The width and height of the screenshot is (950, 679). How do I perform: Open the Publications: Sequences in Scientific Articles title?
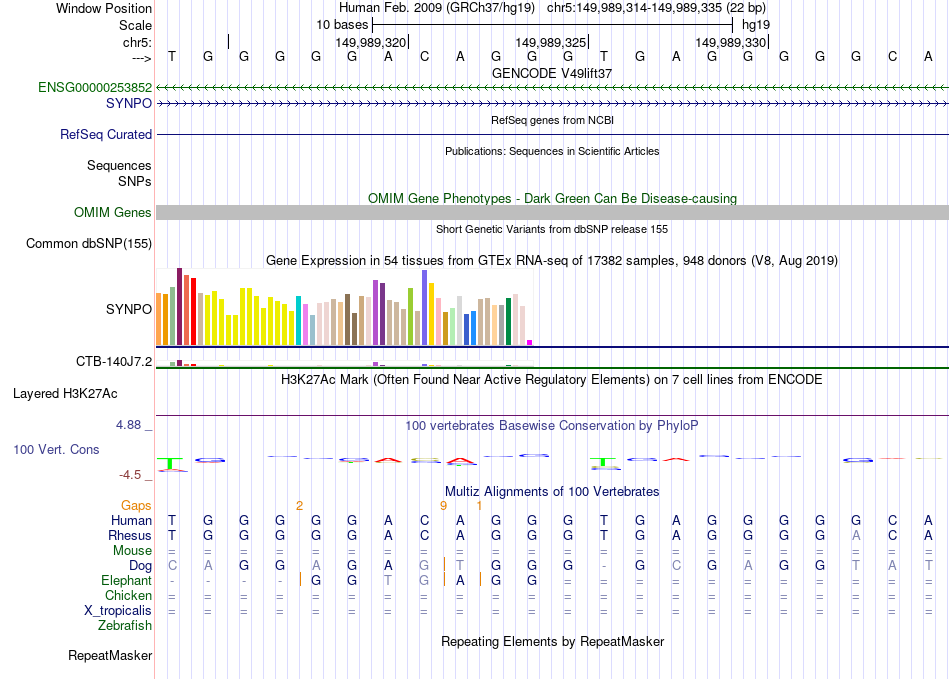click(552, 151)
